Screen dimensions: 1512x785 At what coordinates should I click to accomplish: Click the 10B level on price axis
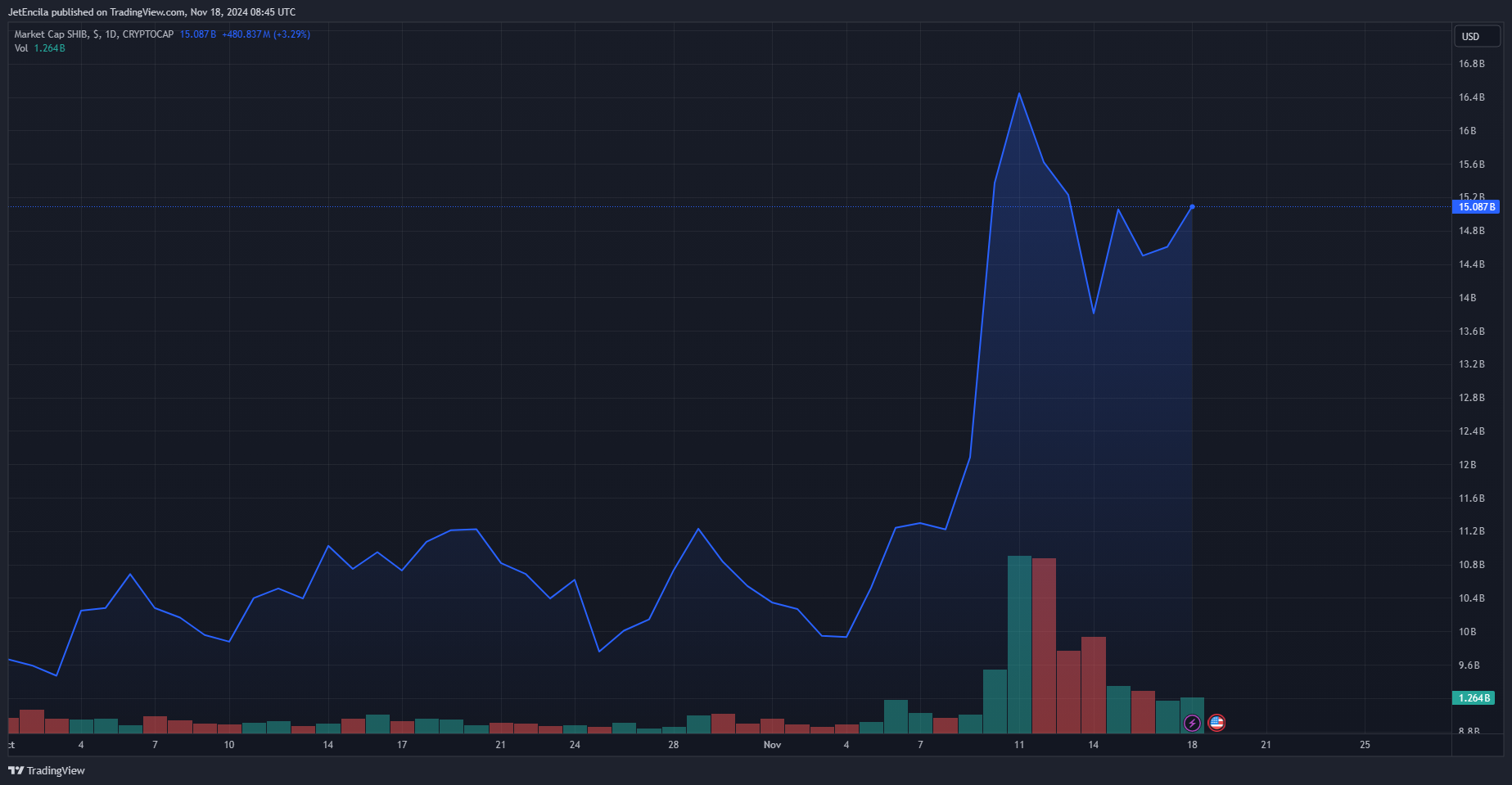[x=1467, y=632]
